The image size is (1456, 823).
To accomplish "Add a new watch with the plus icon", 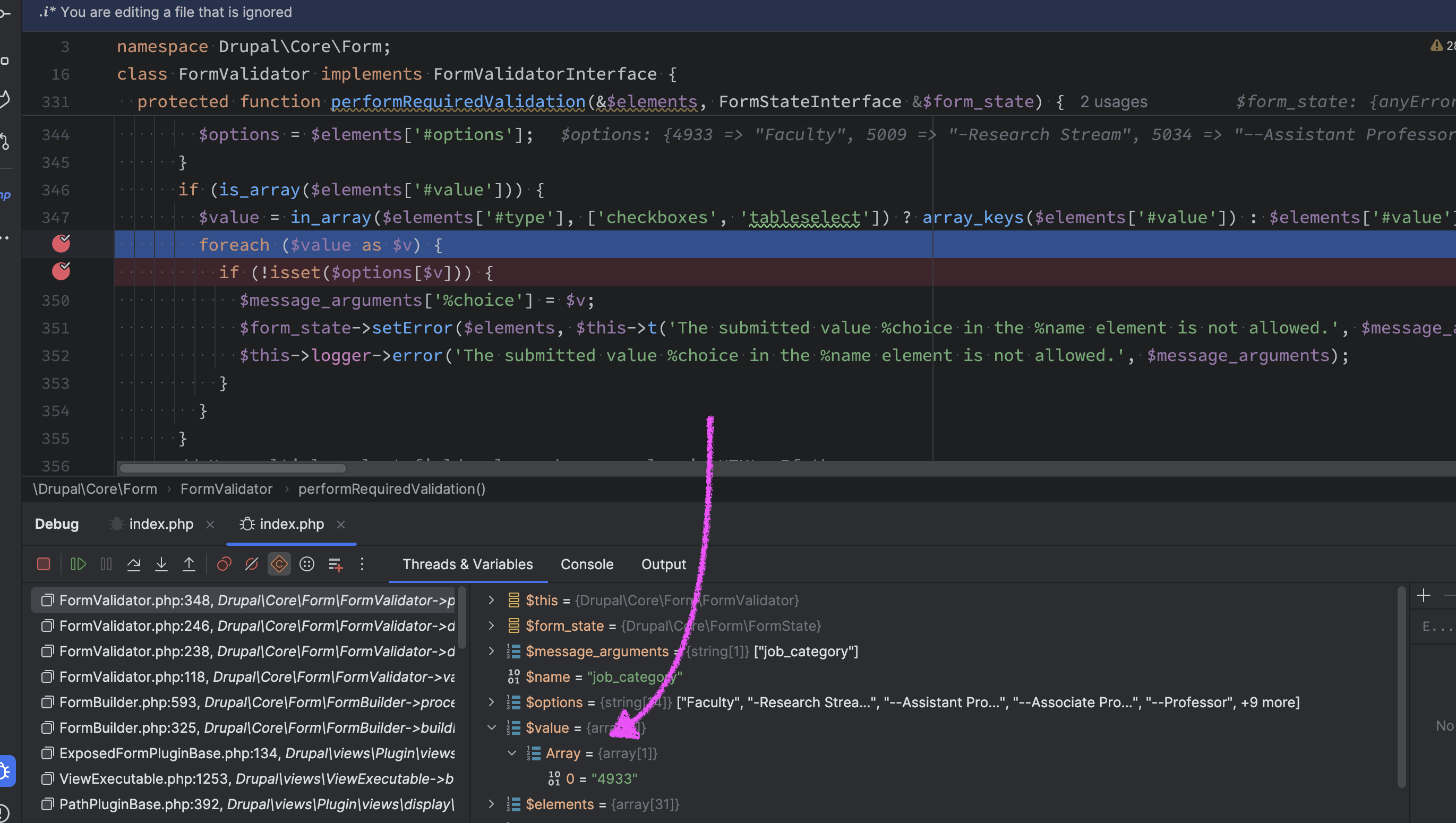I will [1423, 595].
